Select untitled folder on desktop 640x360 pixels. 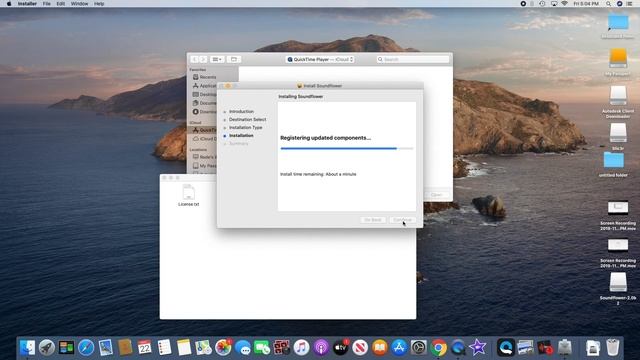[x=613, y=164]
